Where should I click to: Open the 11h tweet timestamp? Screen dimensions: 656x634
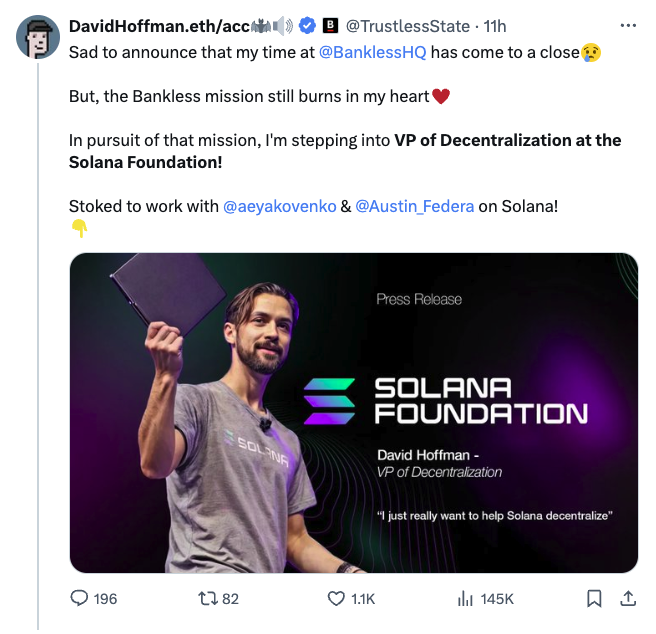[x=495, y=26]
